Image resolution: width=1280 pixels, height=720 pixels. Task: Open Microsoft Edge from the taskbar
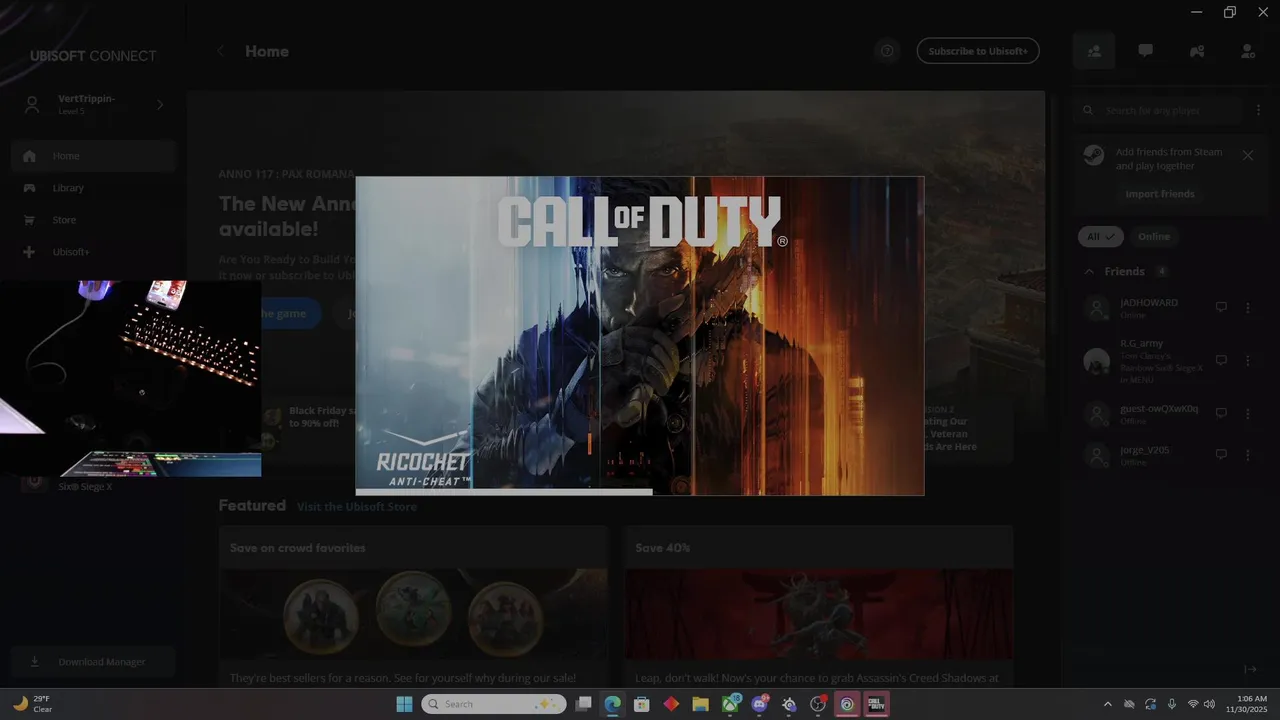point(612,704)
